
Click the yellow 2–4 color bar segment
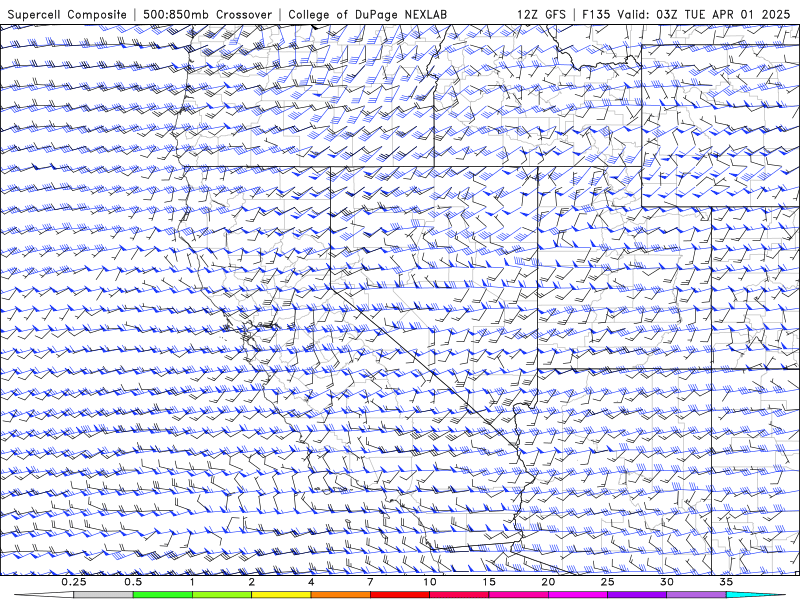[281, 595]
